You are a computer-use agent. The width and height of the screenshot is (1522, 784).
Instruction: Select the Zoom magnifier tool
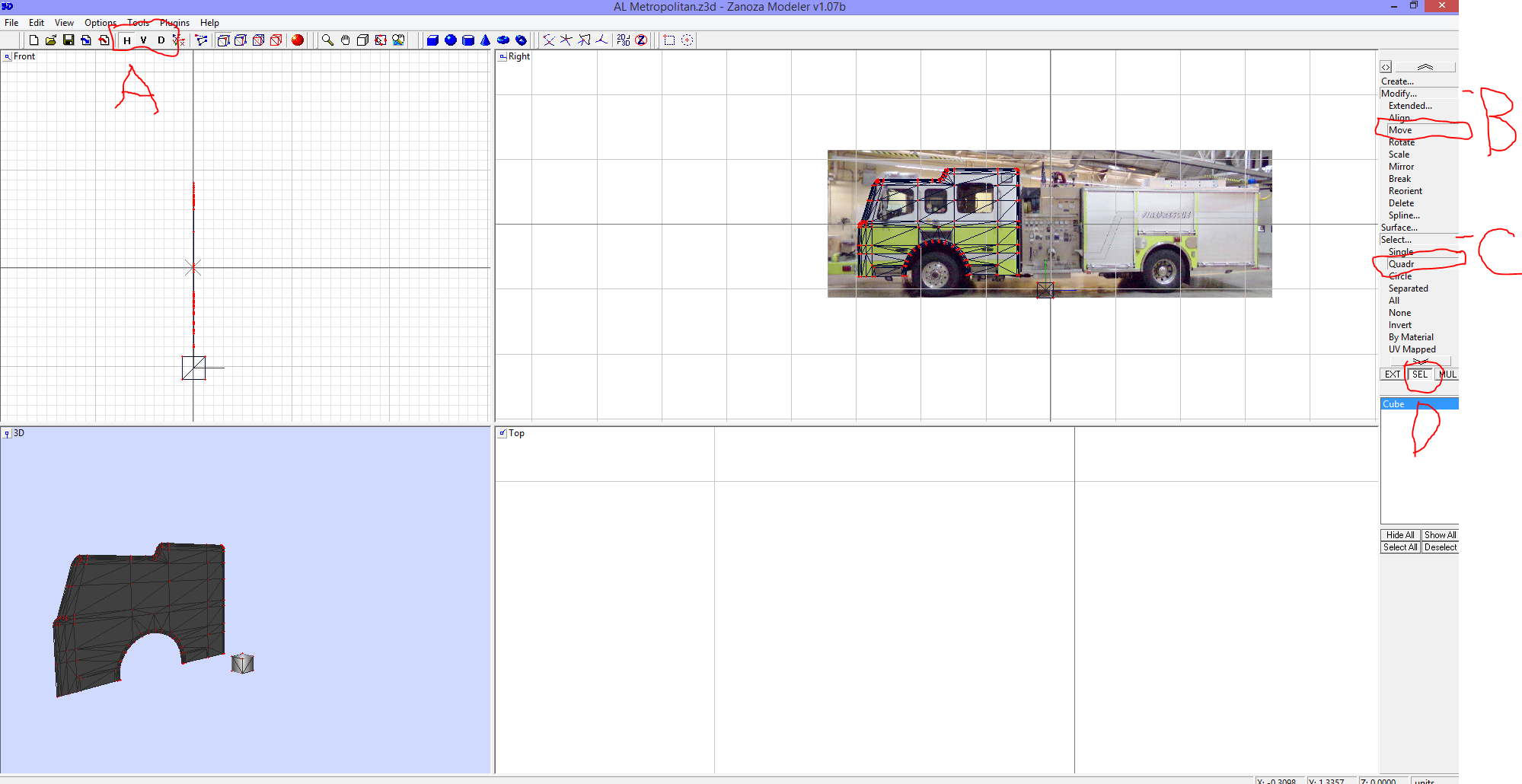(326, 40)
